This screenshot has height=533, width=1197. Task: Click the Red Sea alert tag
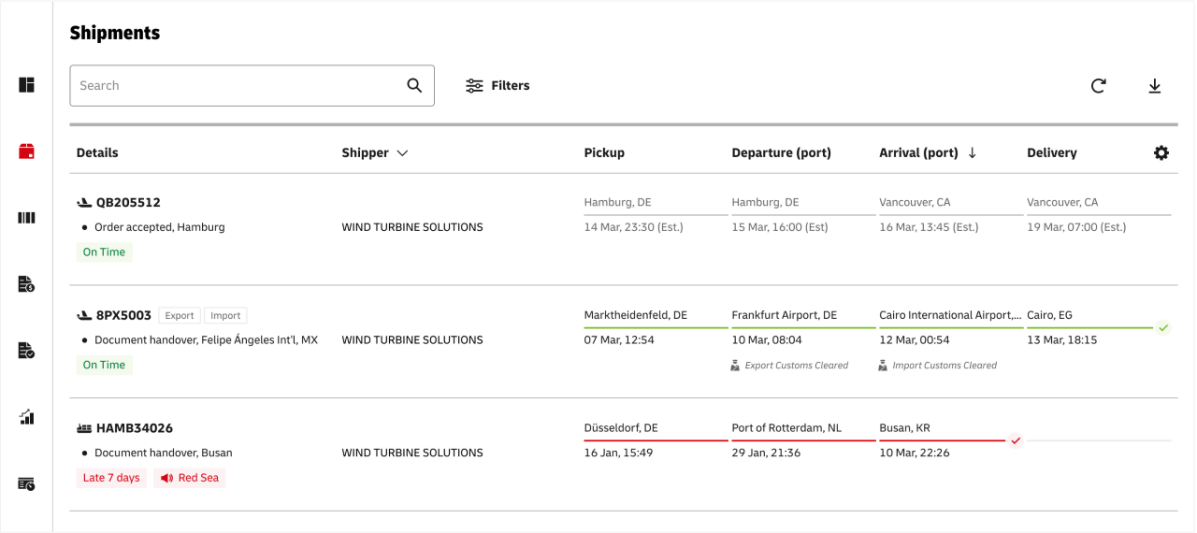(x=190, y=478)
